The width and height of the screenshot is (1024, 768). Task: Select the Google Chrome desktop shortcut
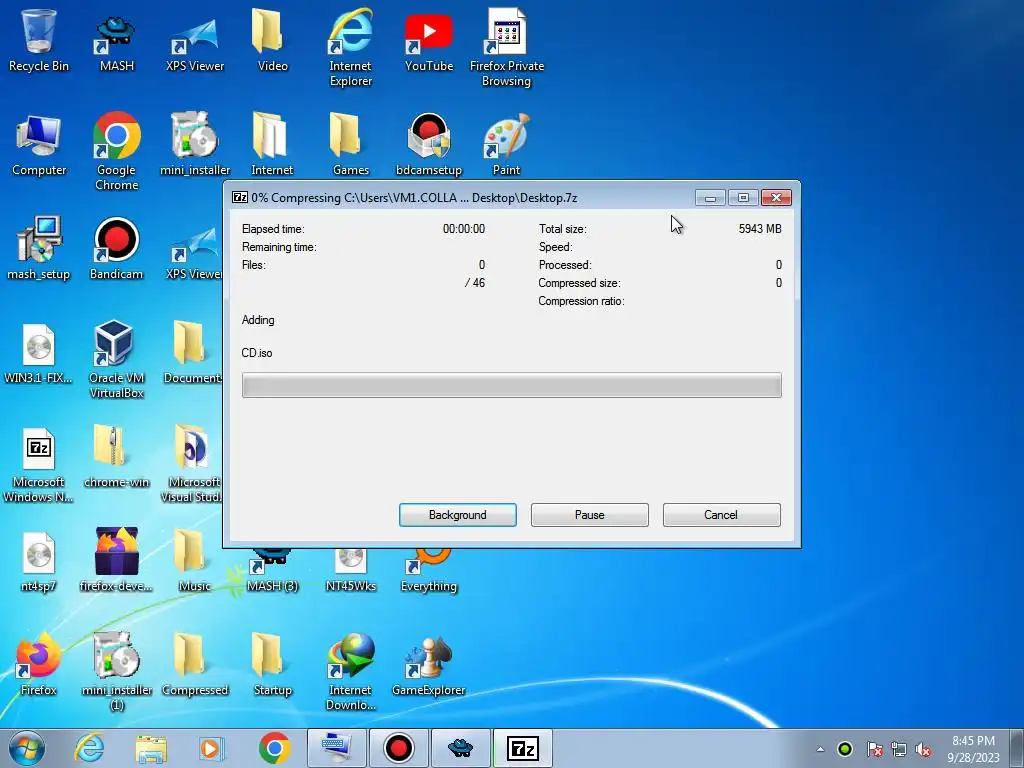(116, 152)
